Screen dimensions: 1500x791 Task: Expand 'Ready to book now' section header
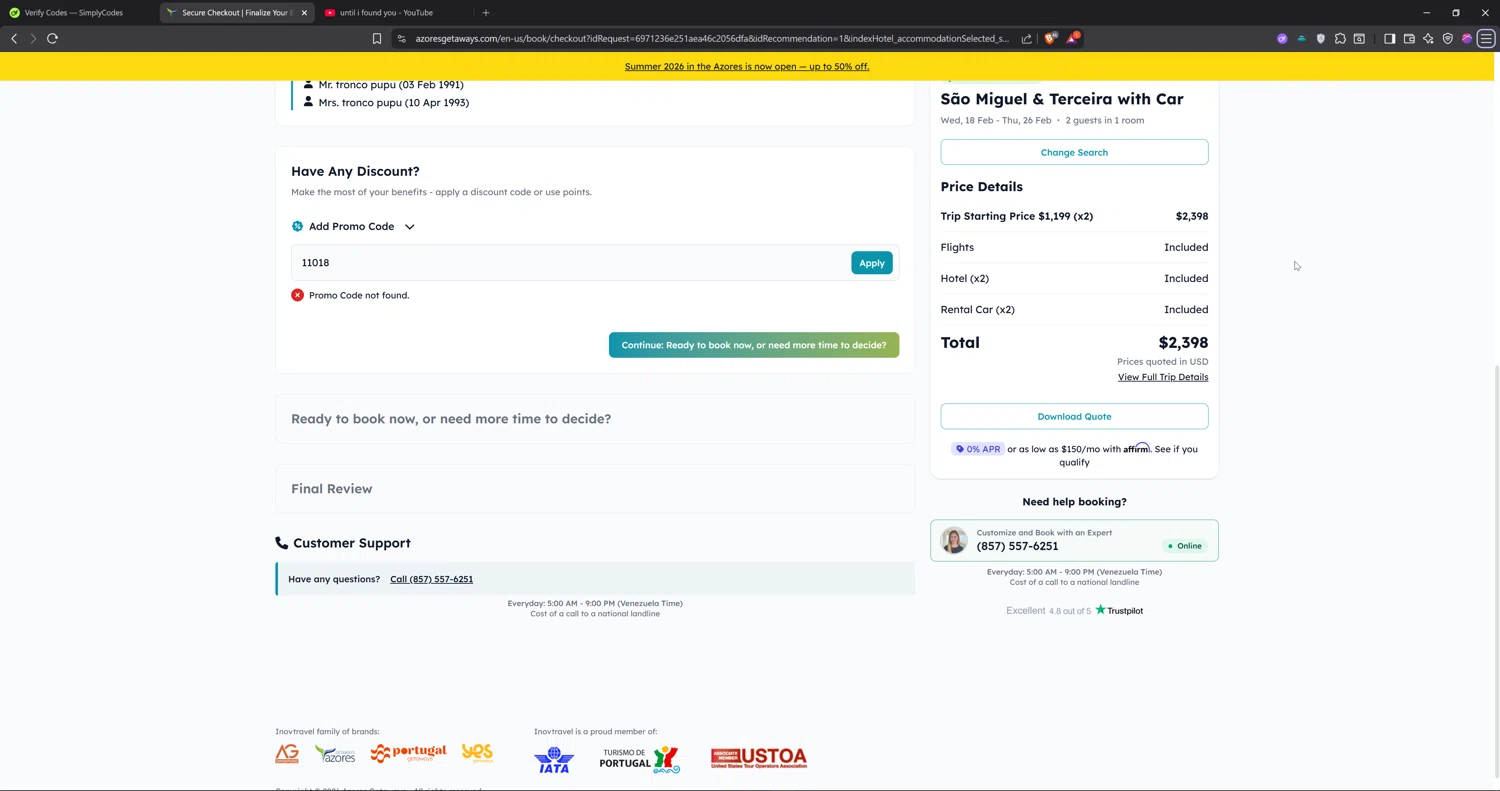pos(595,419)
